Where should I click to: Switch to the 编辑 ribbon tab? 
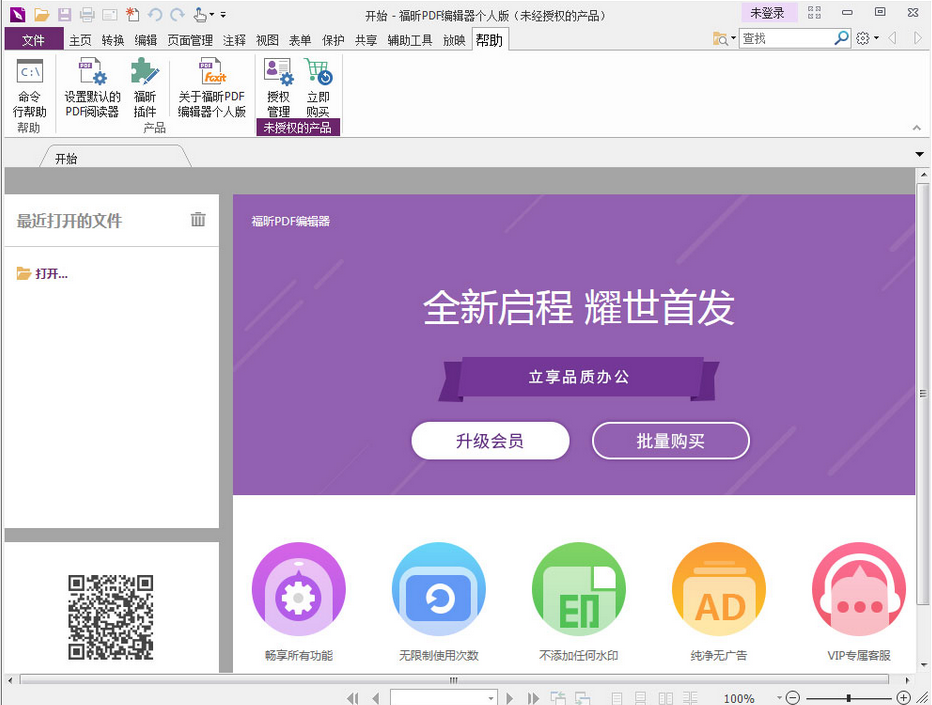[146, 40]
